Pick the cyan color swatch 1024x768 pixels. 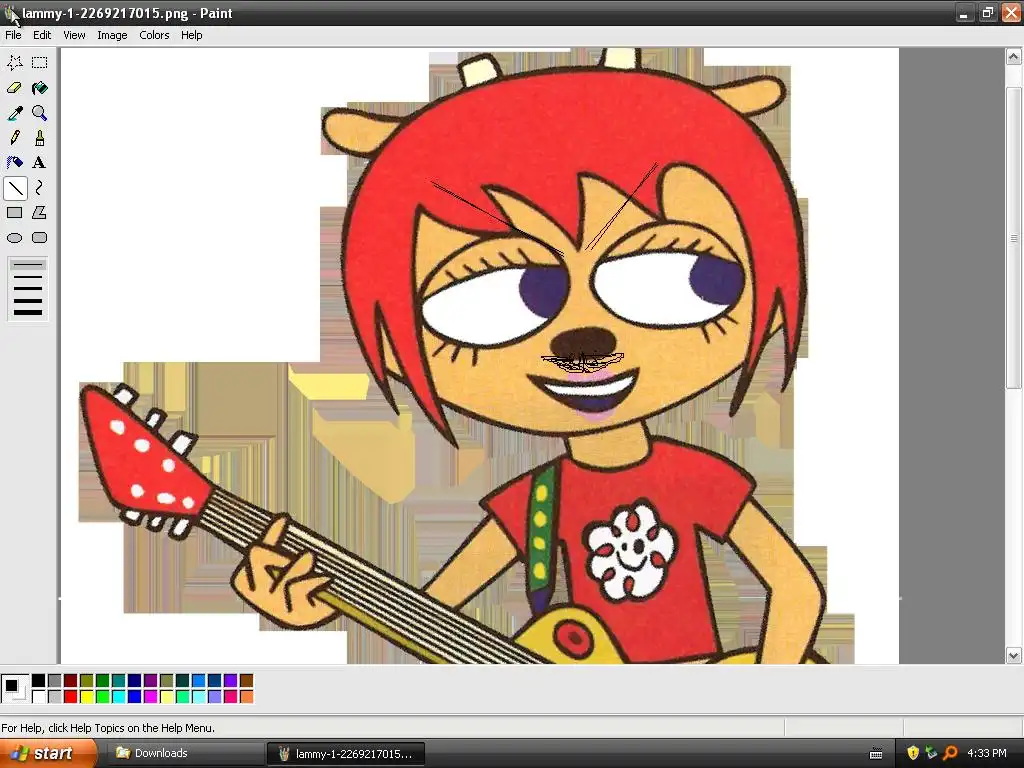119,697
